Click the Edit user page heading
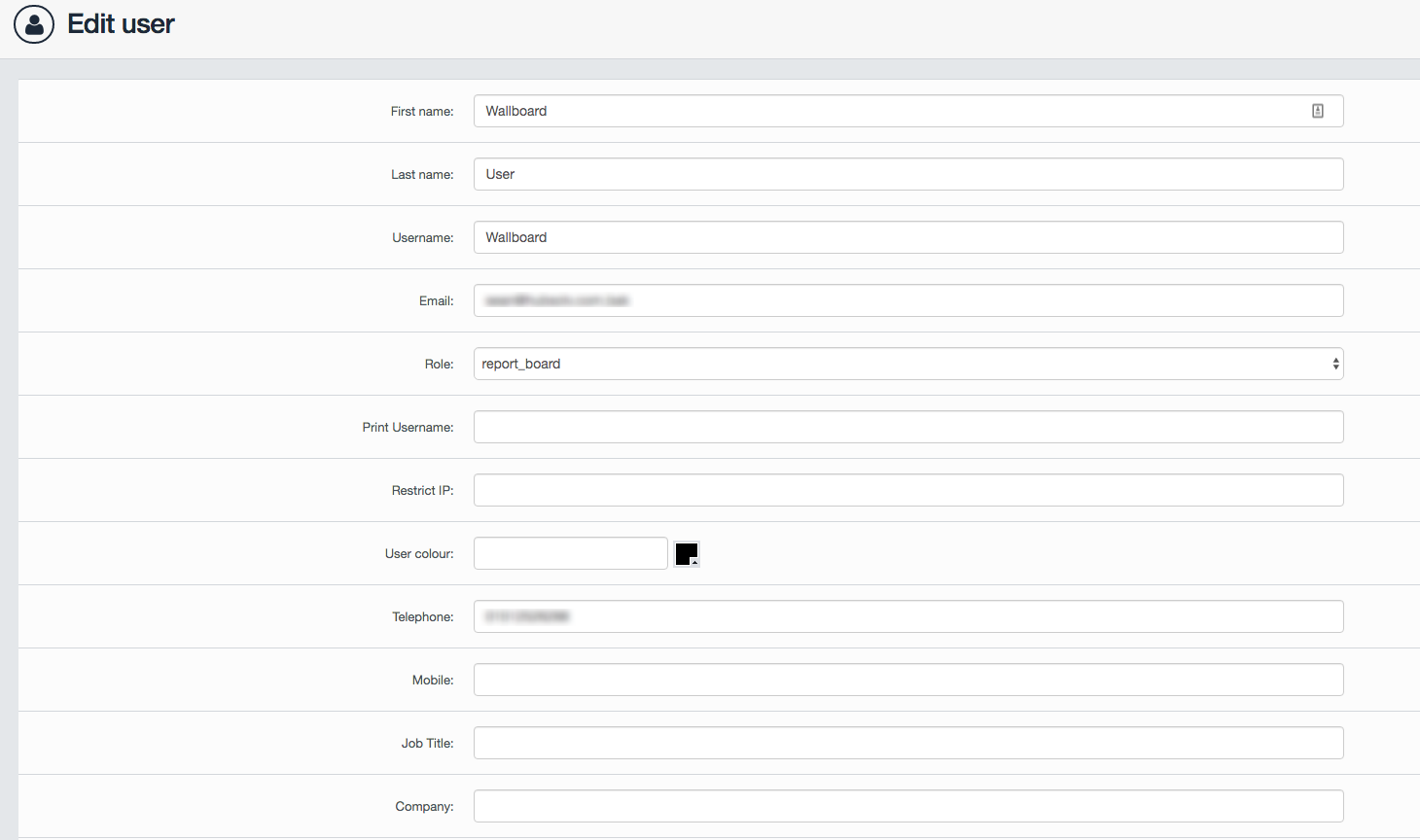Image resolution: width=1420 pixels, height=840 pixels. 121,24
